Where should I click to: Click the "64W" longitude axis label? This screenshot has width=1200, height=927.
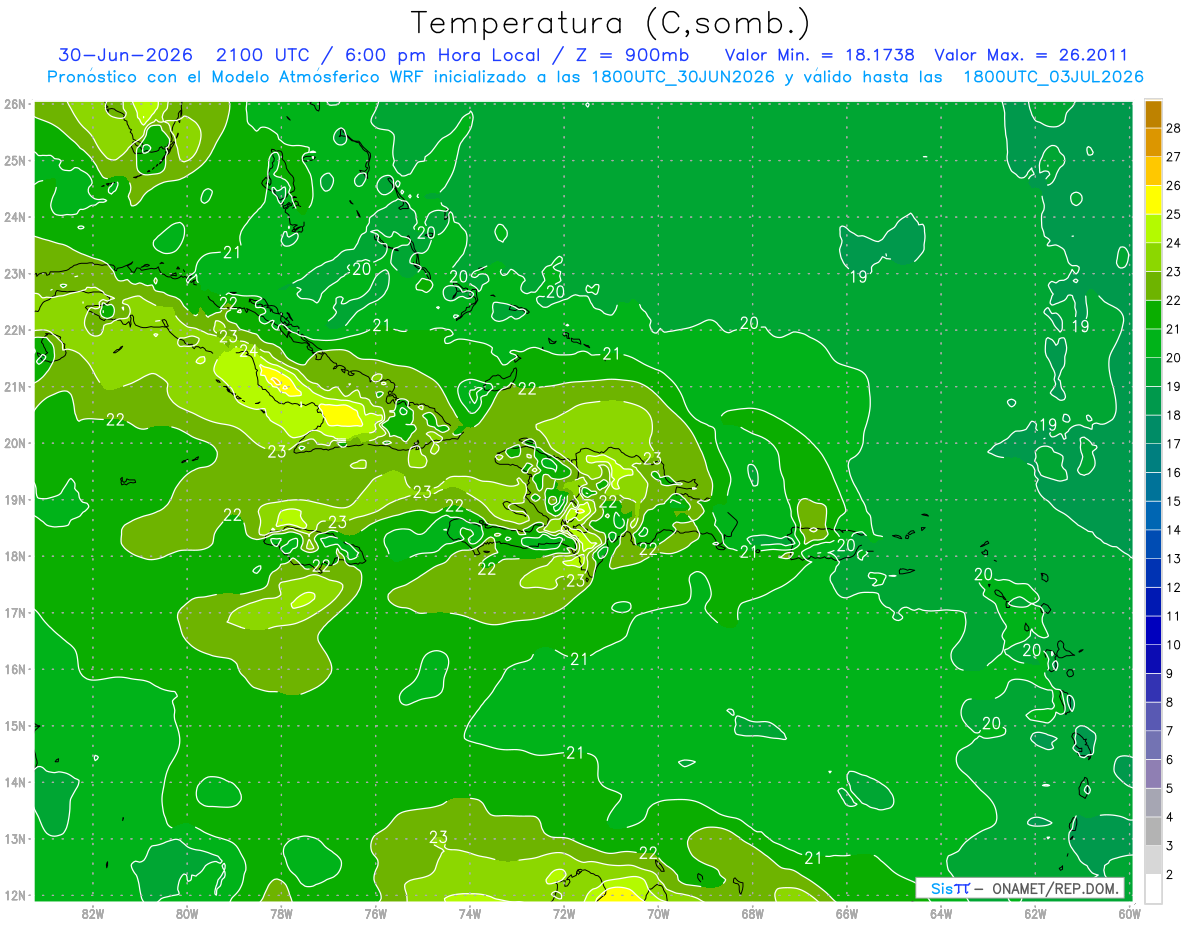tap(940, 914)
